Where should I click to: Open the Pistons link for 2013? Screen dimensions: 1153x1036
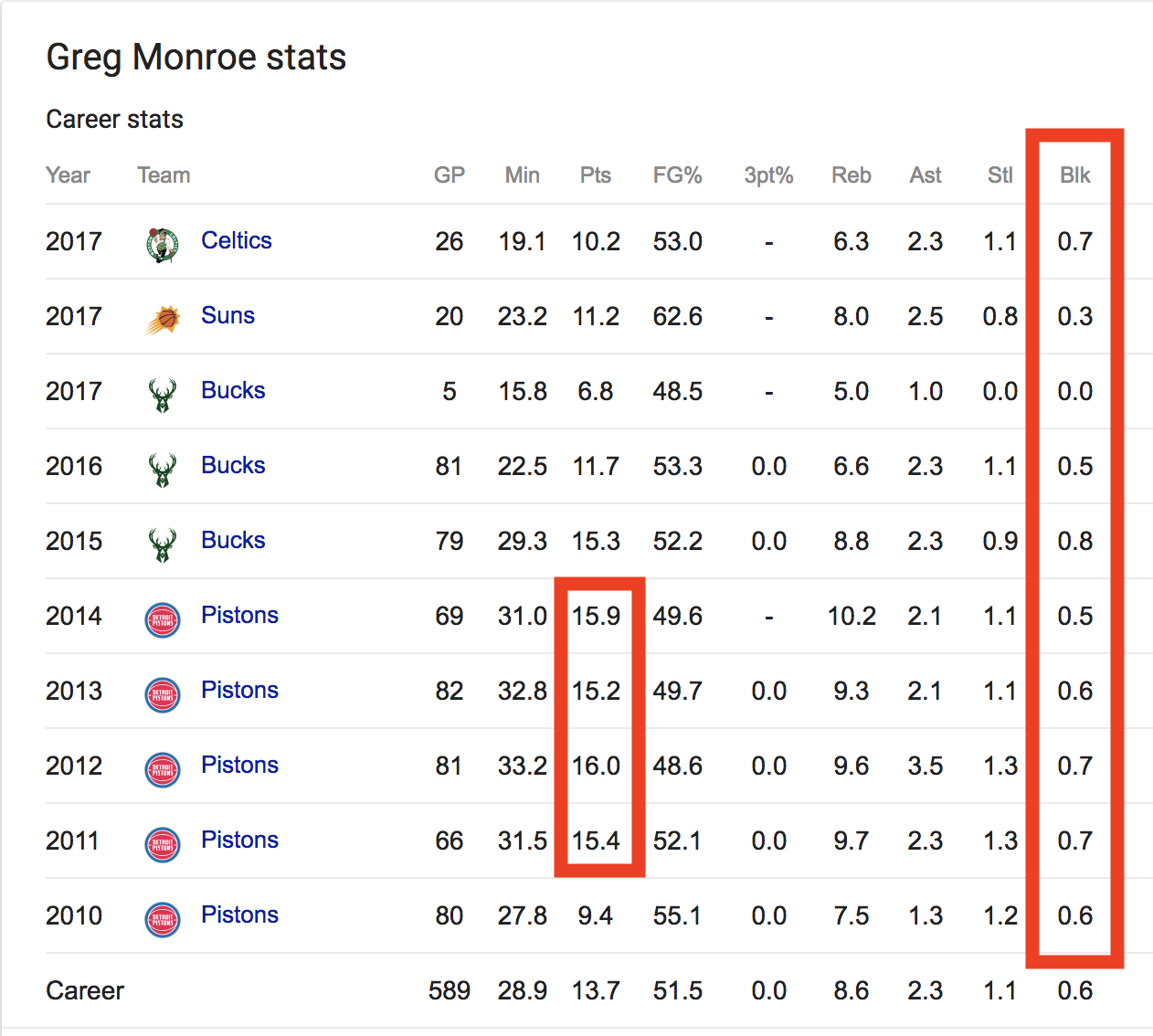(x=239, y=690)
